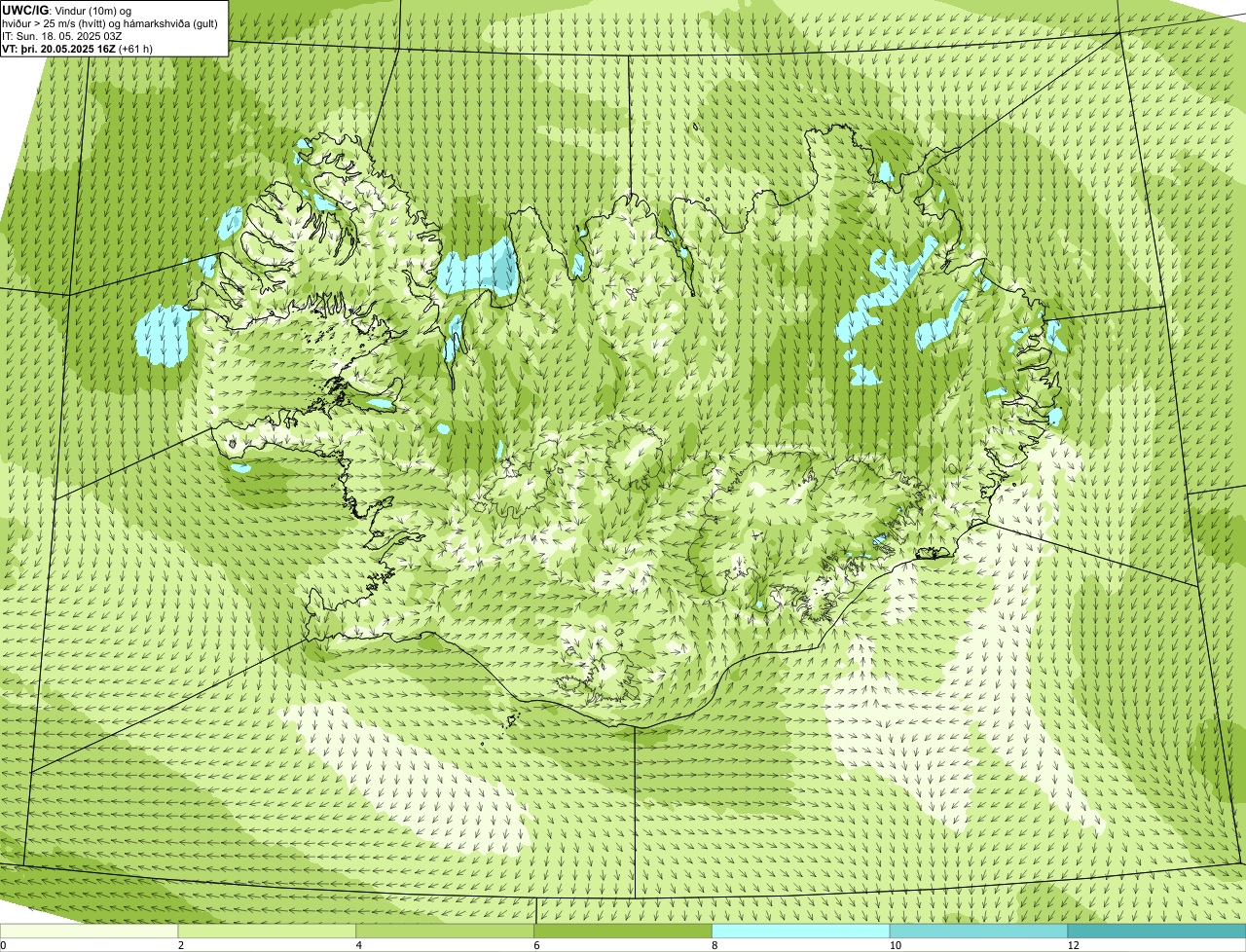Click the 4–6 m/s green legend swatch
Screen dimensions: 1246x952
click(446, 931)
